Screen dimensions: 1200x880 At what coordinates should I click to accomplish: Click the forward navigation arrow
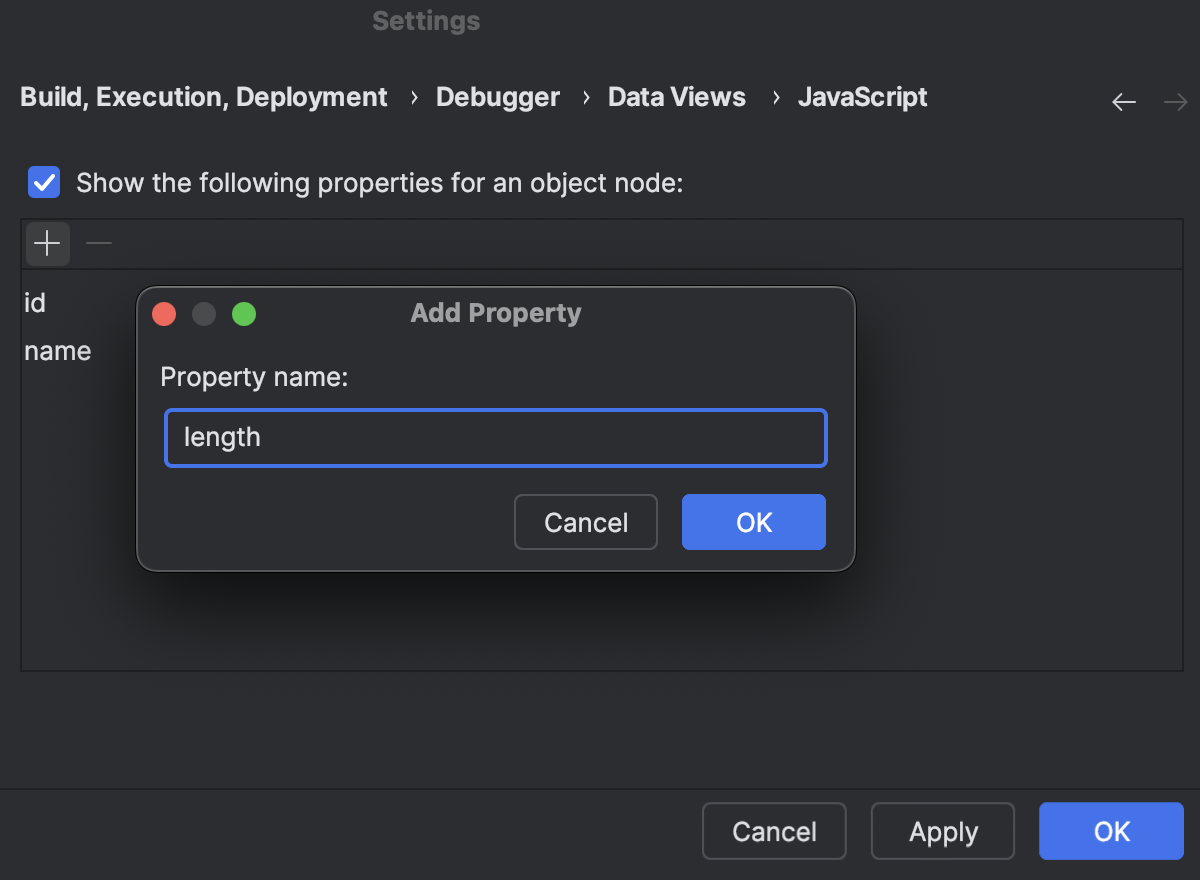click(1175, 101)
